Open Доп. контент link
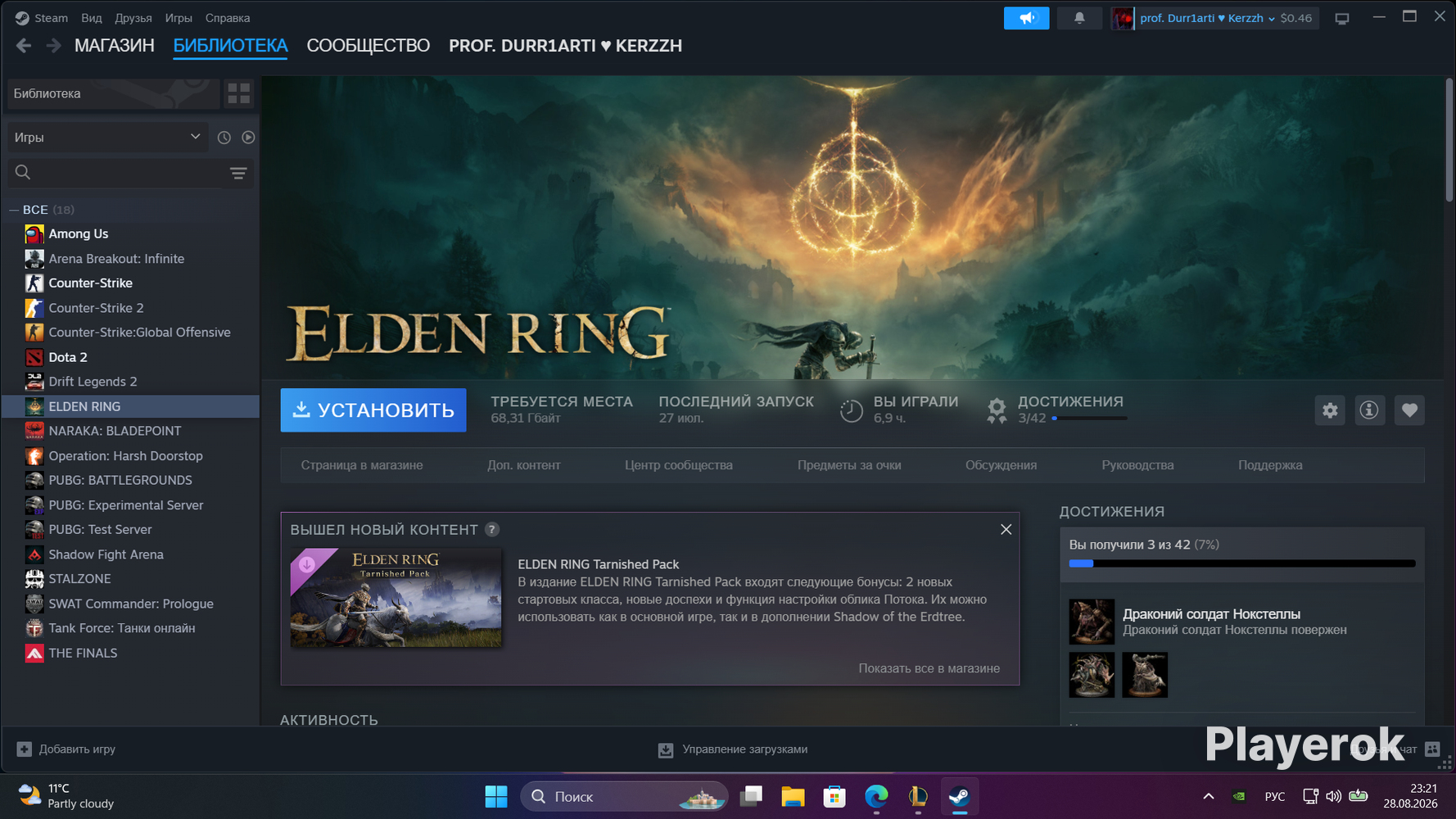This screenshot has height=819, width=1456. pos(524,465)
